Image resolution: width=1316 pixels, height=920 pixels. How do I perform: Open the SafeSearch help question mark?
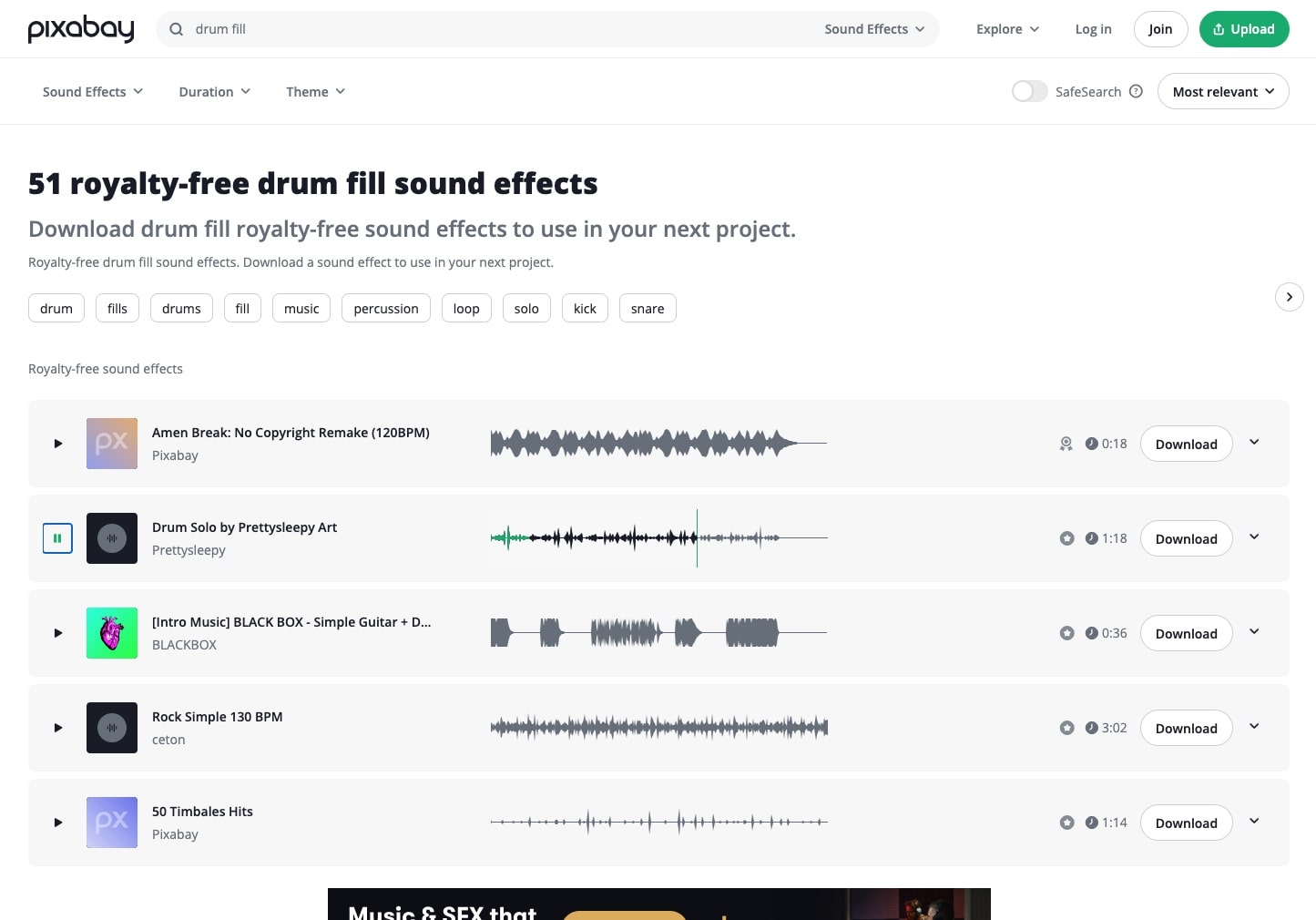point(1136,91)
